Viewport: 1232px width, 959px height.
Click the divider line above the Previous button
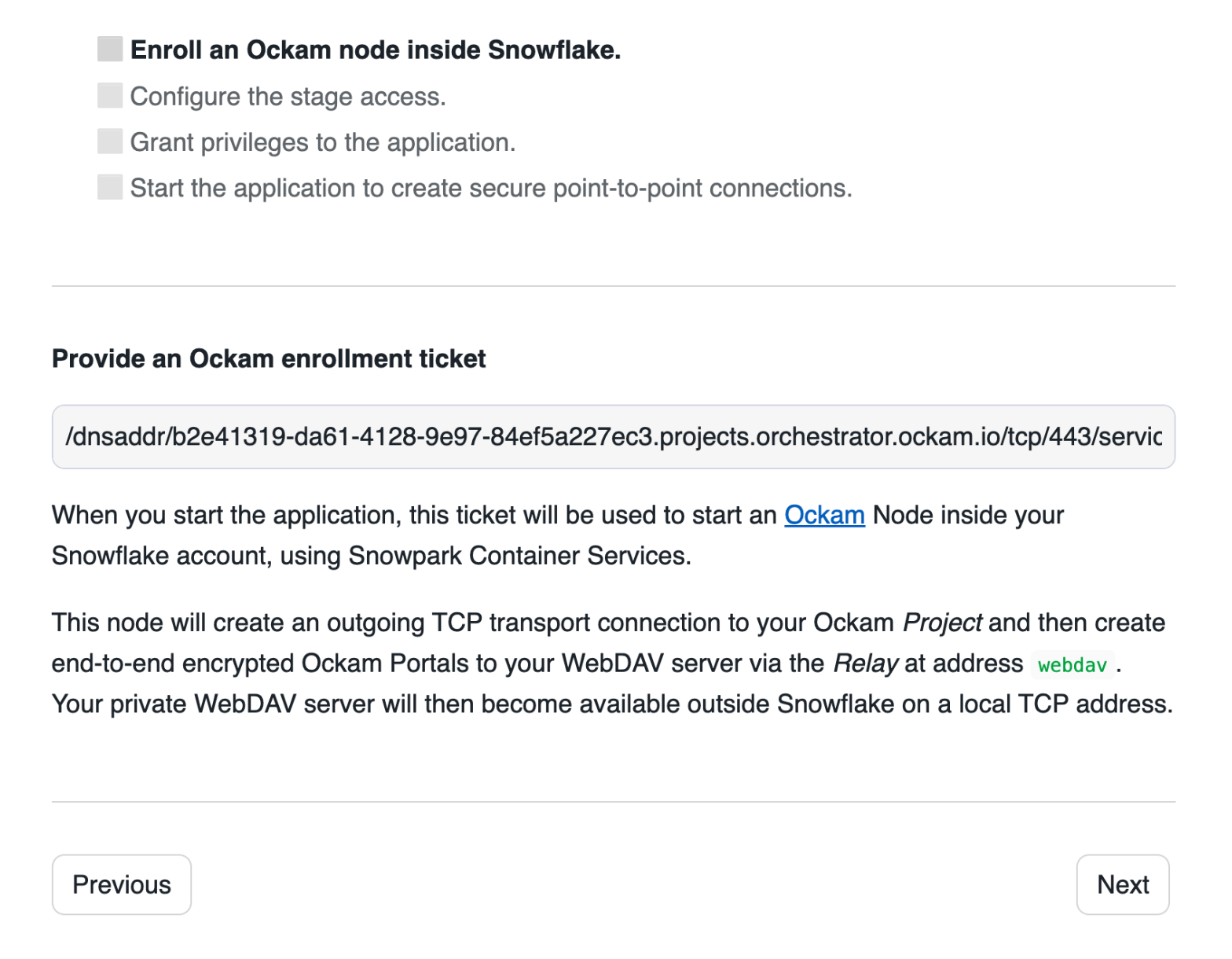tap(613, 802)
